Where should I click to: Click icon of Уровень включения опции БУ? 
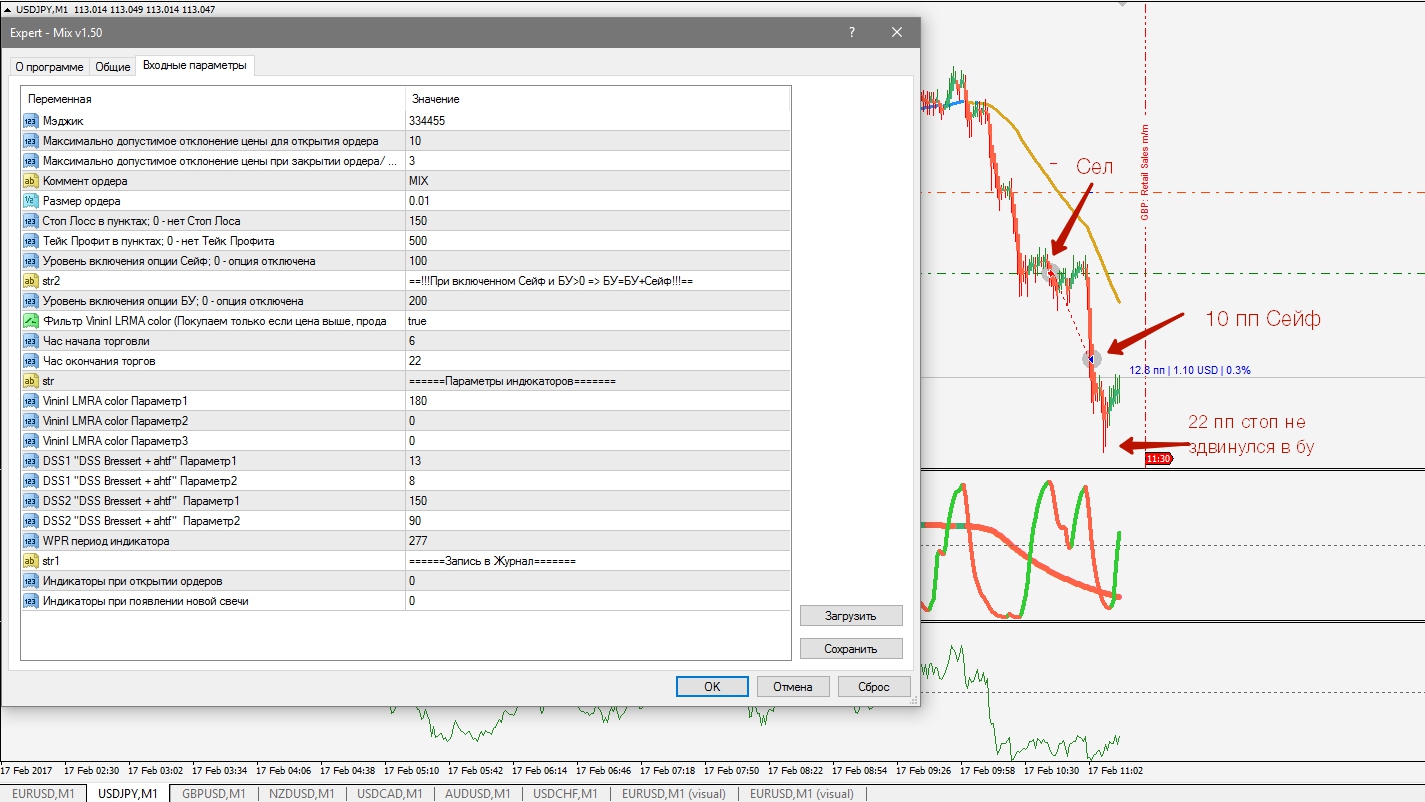pos(31,301)
